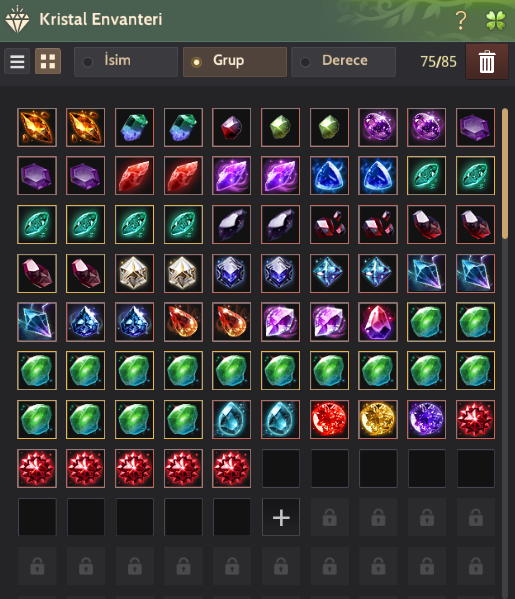Select the single pink-purple pointed crystal
515x599 pixels.
coord(378,322)
